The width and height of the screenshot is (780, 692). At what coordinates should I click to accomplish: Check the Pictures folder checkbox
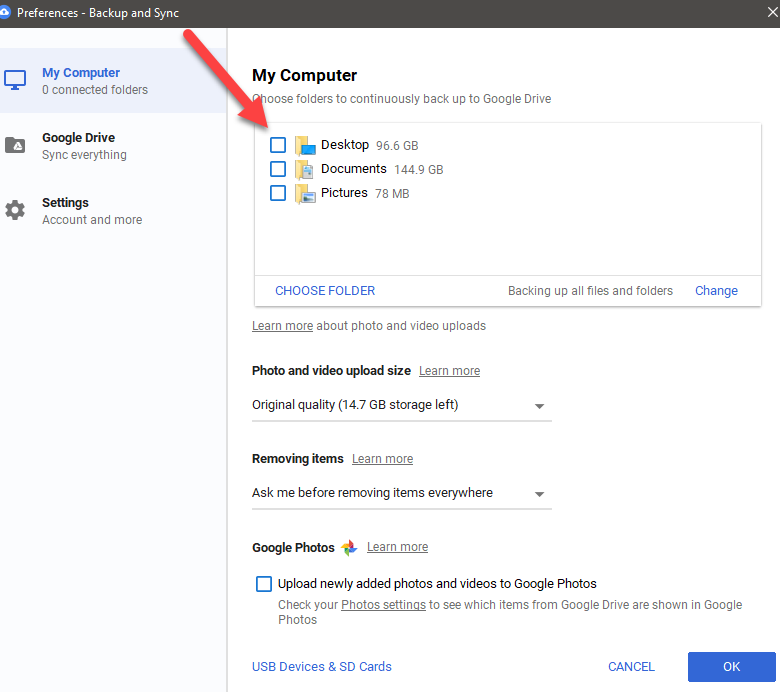click(278, 193)
